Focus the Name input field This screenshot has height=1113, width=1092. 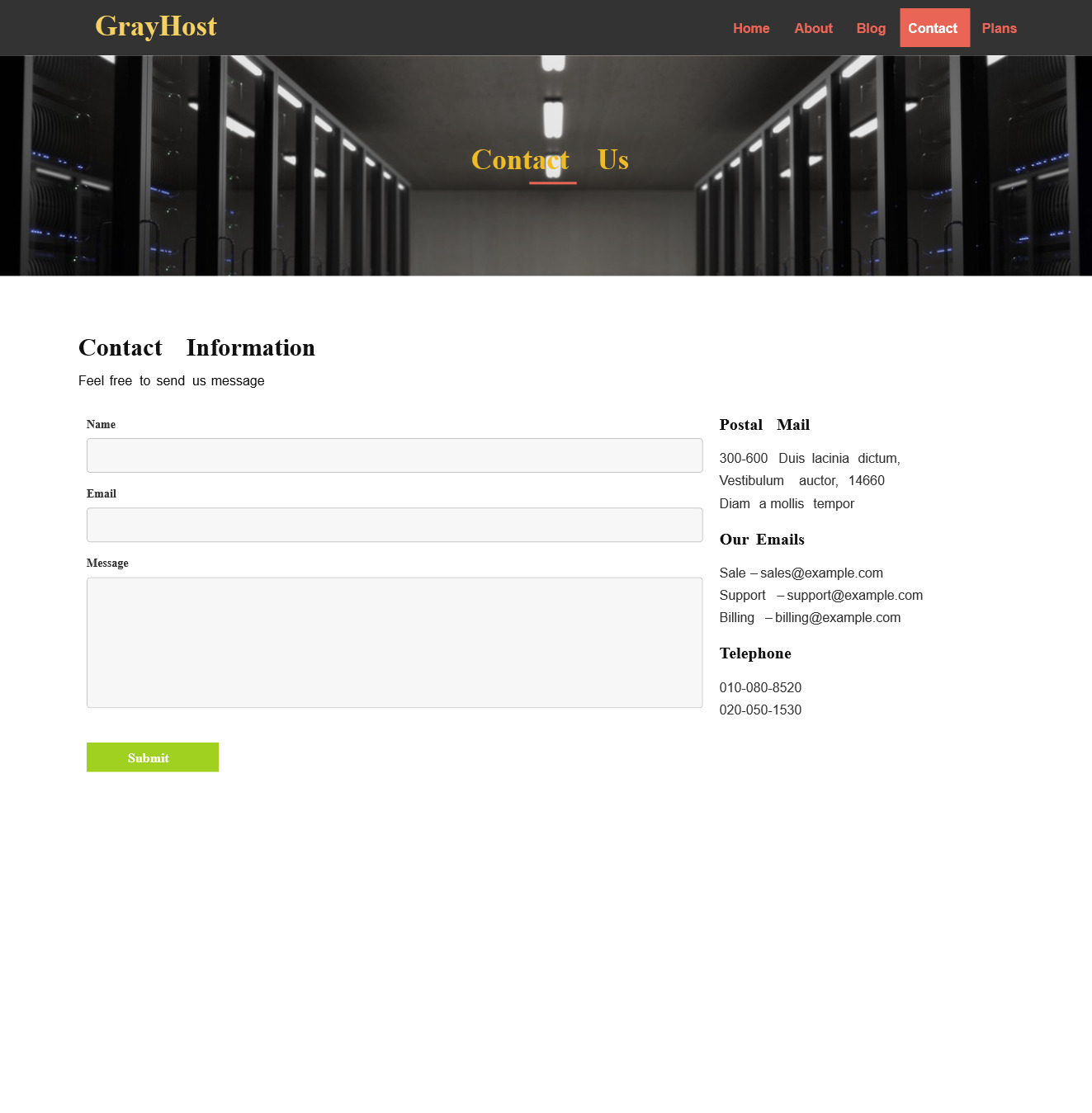click(x=395, y=455)
